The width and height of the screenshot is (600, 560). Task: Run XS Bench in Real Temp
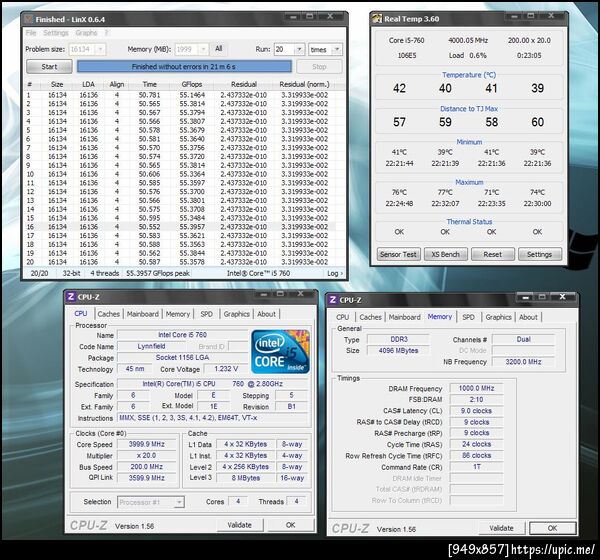tap(445, 254)
